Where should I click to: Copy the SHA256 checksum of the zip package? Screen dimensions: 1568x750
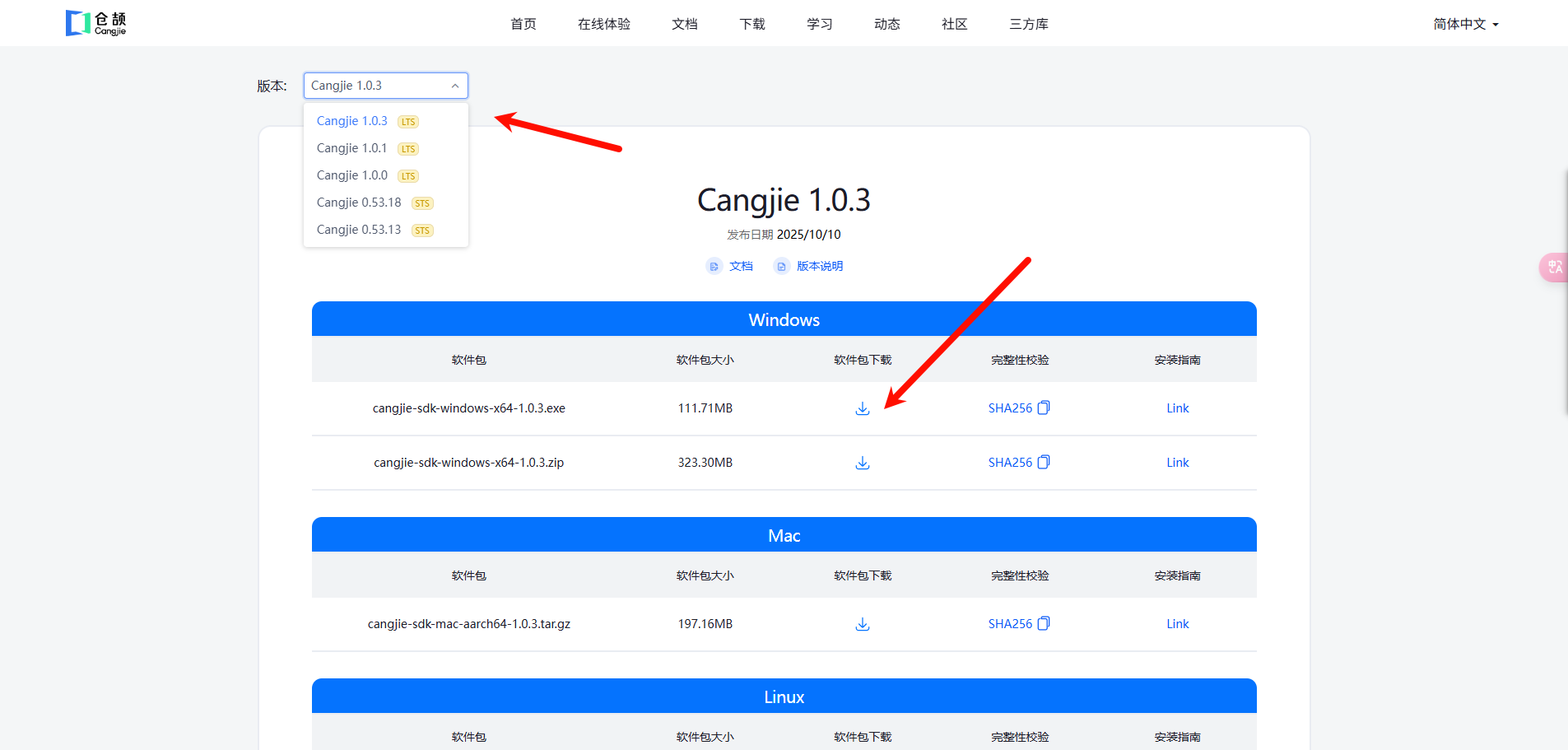point(1044,461)
